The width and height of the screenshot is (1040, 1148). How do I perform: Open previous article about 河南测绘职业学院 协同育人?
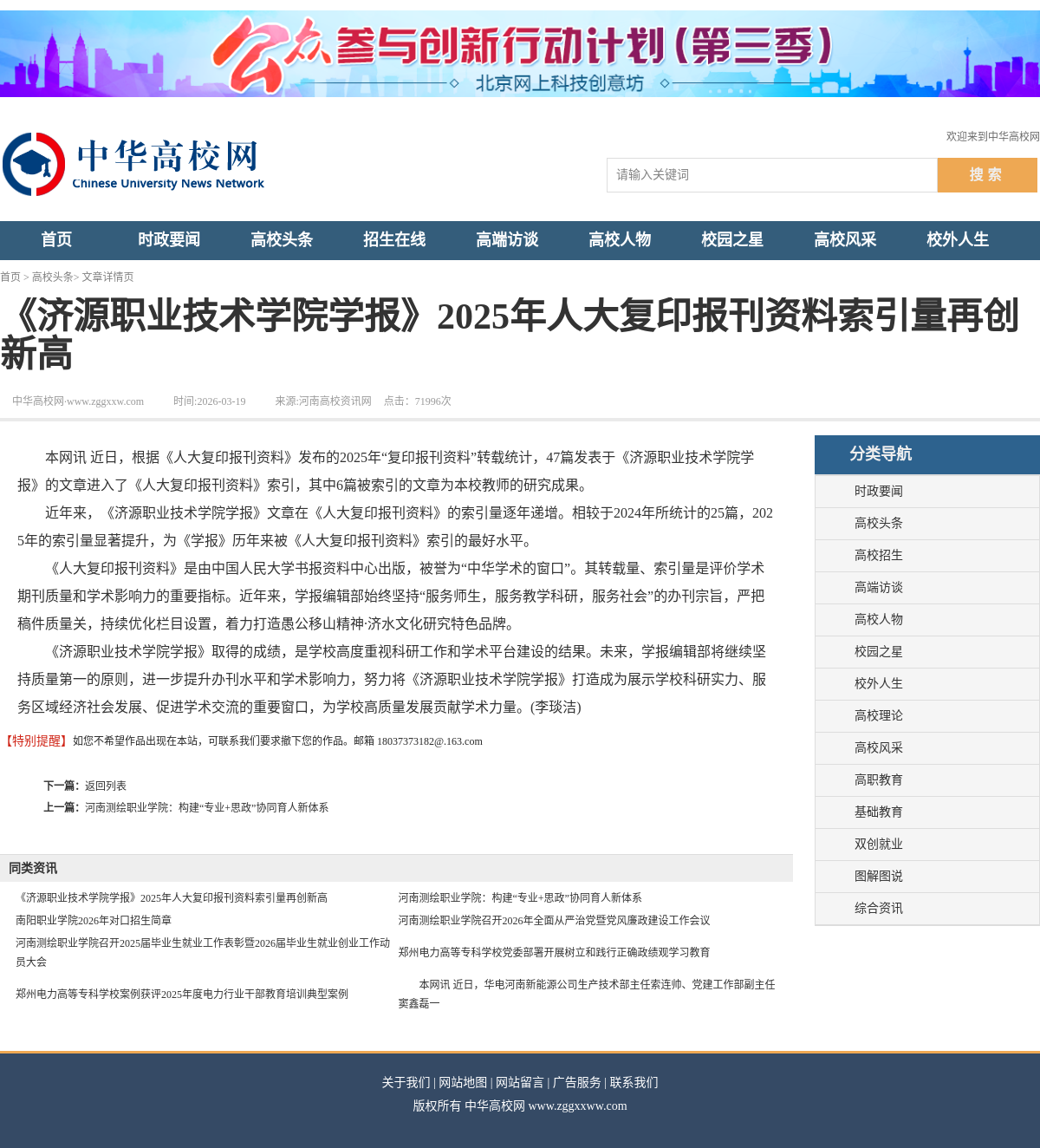206,808
